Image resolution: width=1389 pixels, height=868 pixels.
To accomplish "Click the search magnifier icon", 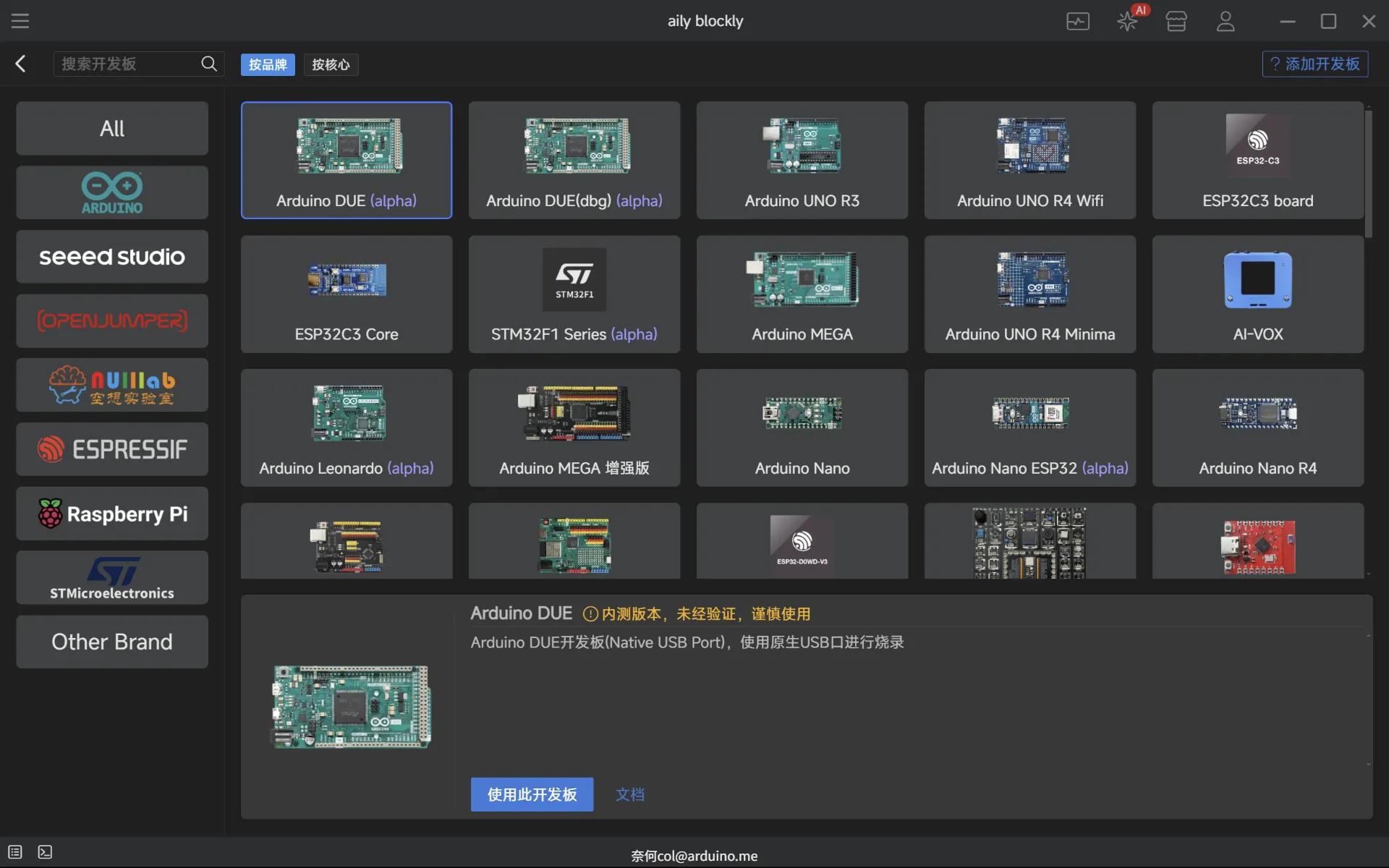I will coord(208,64).
